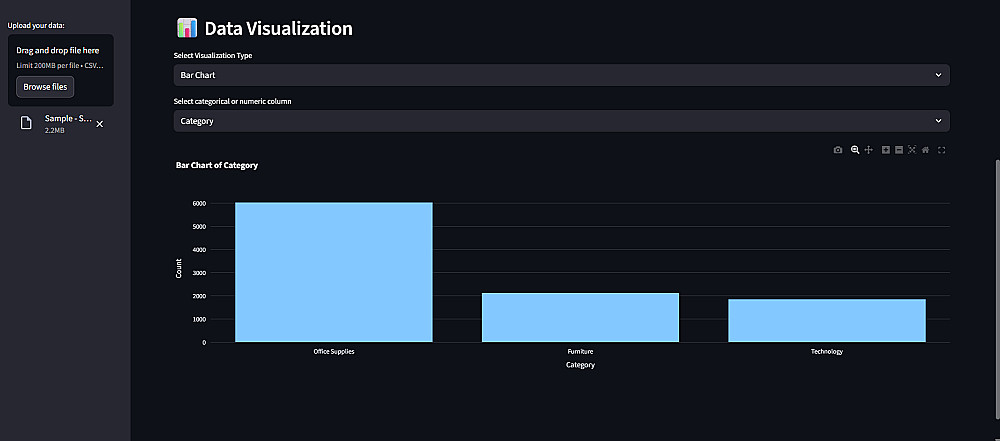This screenshot has width=1000, height=441.
Task: Click the Zoom in plus icon
Action: (x=886, y=150)
